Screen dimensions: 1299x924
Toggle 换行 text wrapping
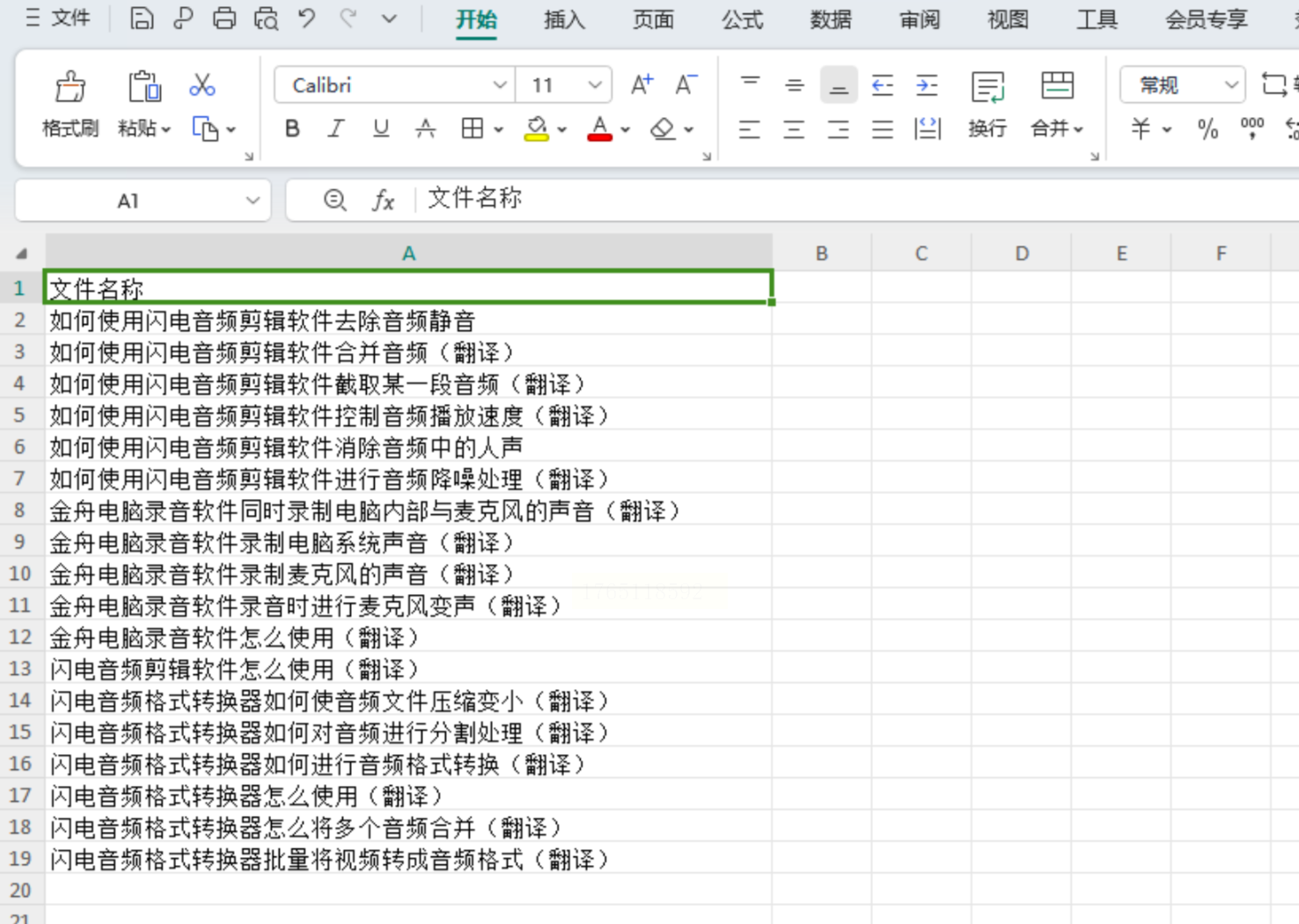pos(987,105)
